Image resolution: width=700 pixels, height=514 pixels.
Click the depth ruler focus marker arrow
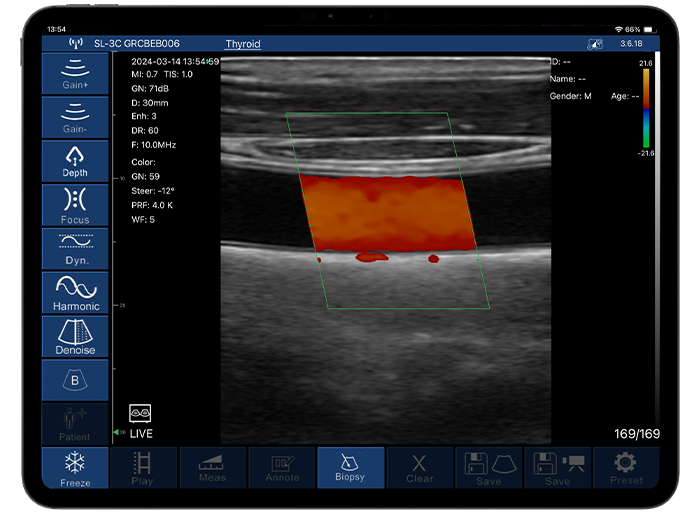(x=117, y=432)
